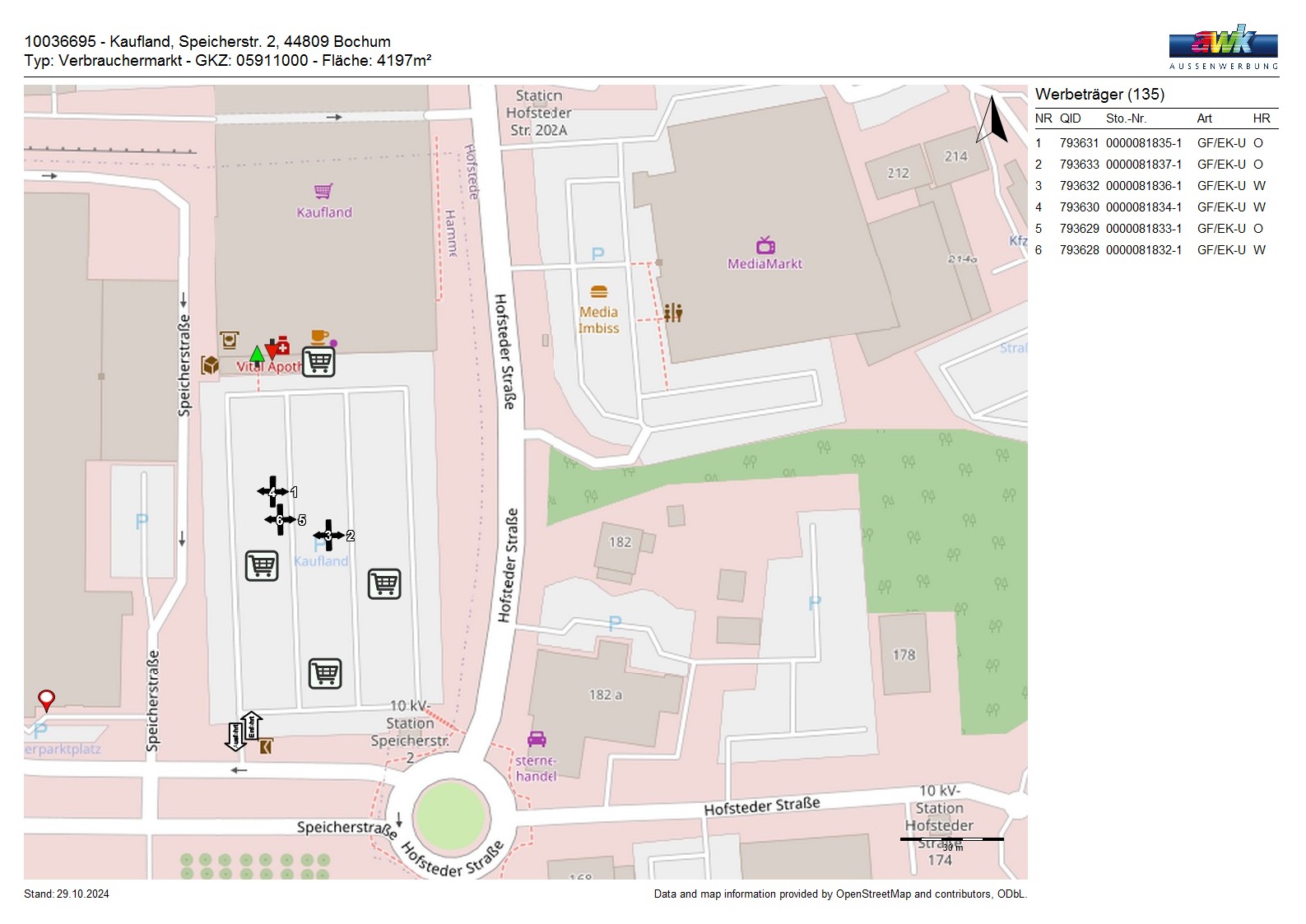Select the advertising marker labeled 4 and 1

(x=273, y=492)
